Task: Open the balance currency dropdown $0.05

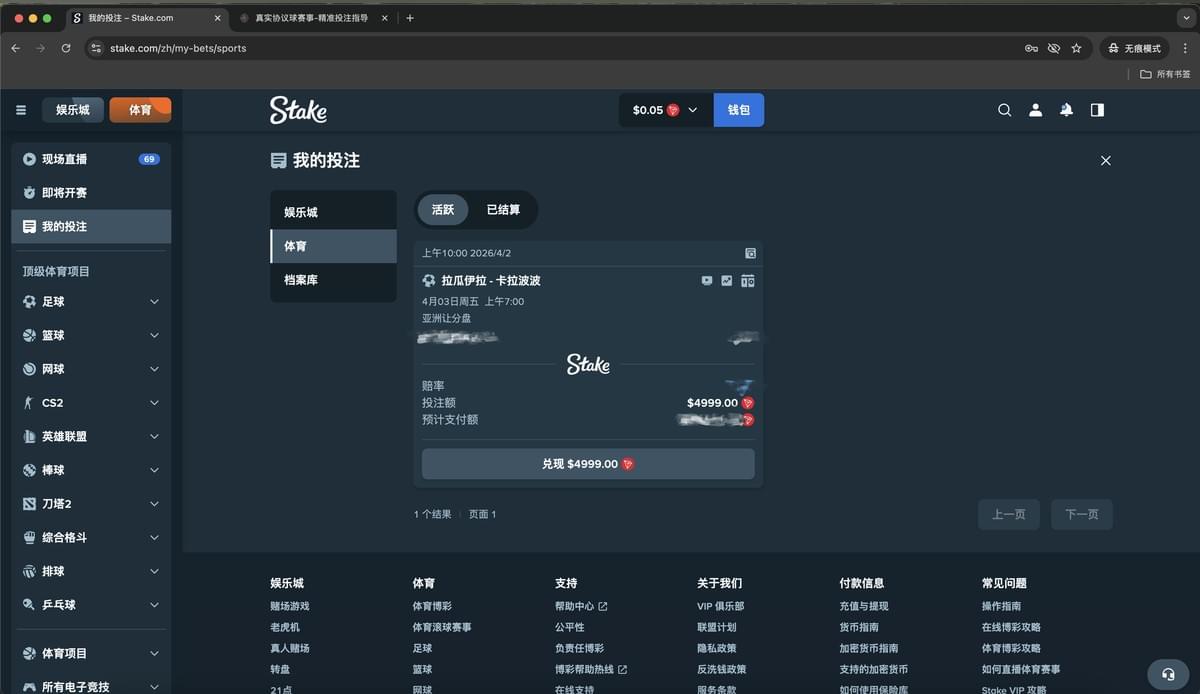Action: (665, 110)
